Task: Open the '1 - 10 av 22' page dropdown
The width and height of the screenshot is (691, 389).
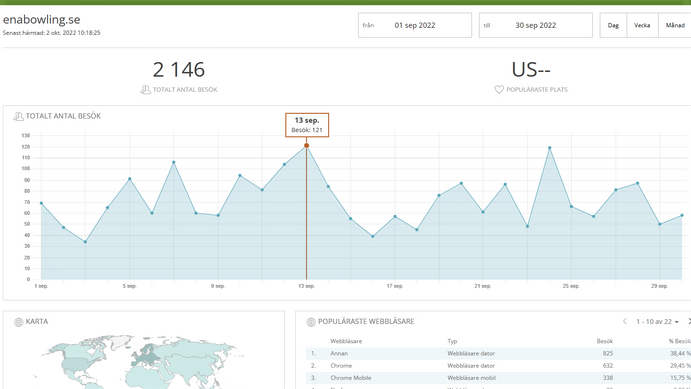Action: tap(658, 322)
